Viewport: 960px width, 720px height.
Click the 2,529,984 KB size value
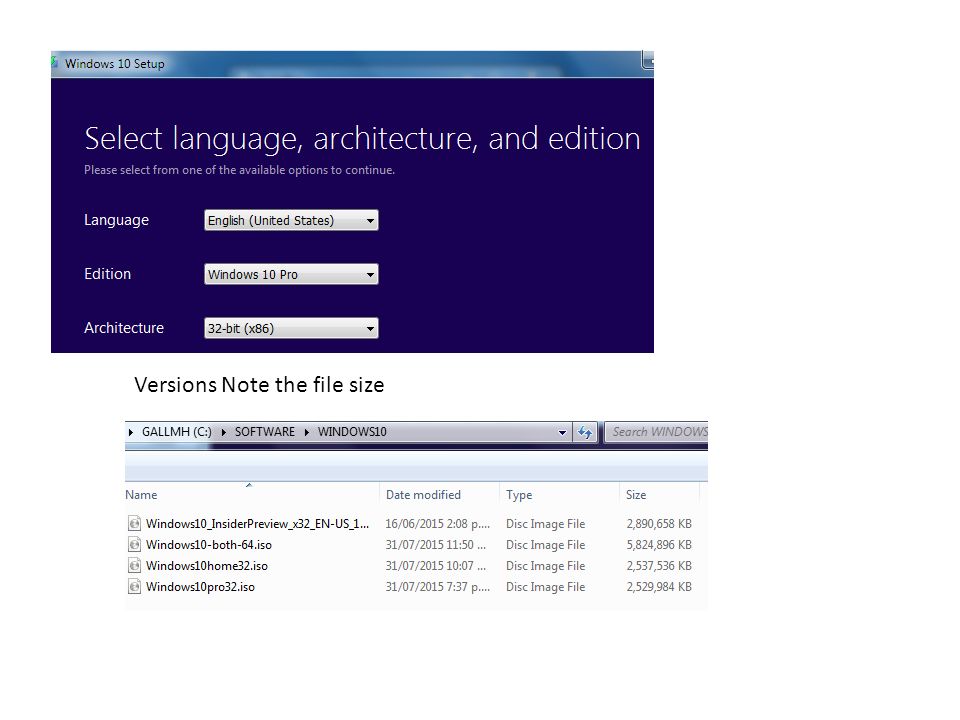pyautogui.click(x=659, y=587)
